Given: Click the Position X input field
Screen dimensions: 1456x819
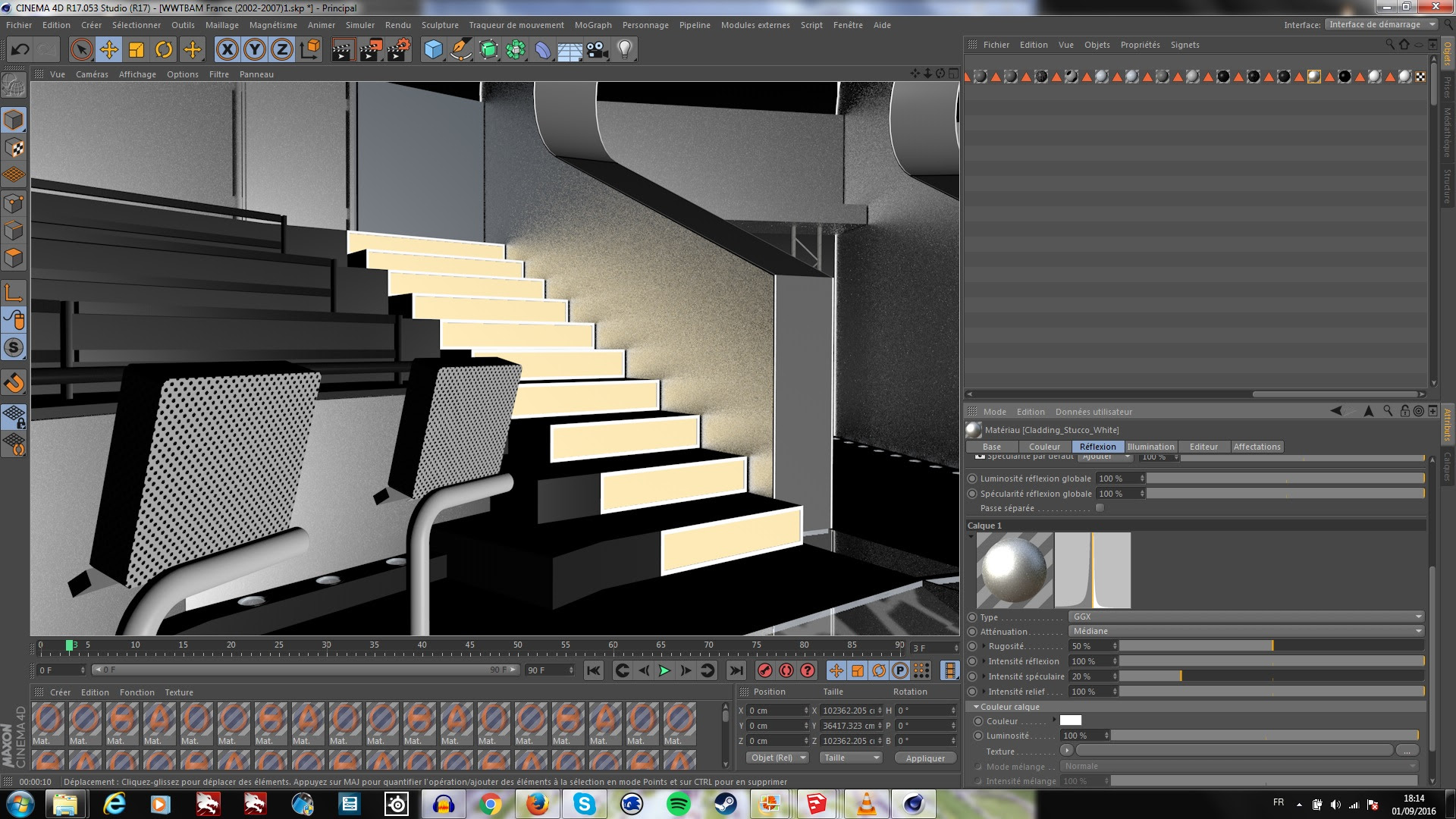Looking at the screenshot, I should (779, 711).
